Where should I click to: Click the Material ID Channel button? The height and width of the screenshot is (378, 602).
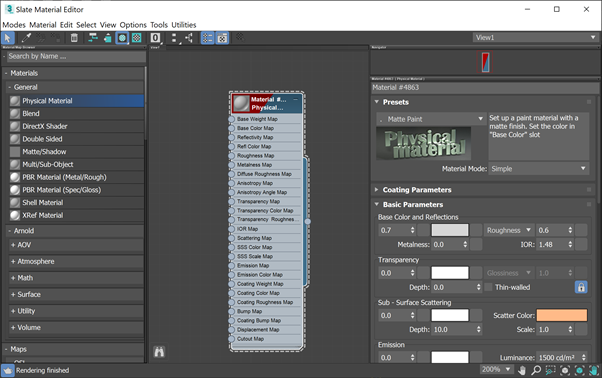click(x=155, y=38)
